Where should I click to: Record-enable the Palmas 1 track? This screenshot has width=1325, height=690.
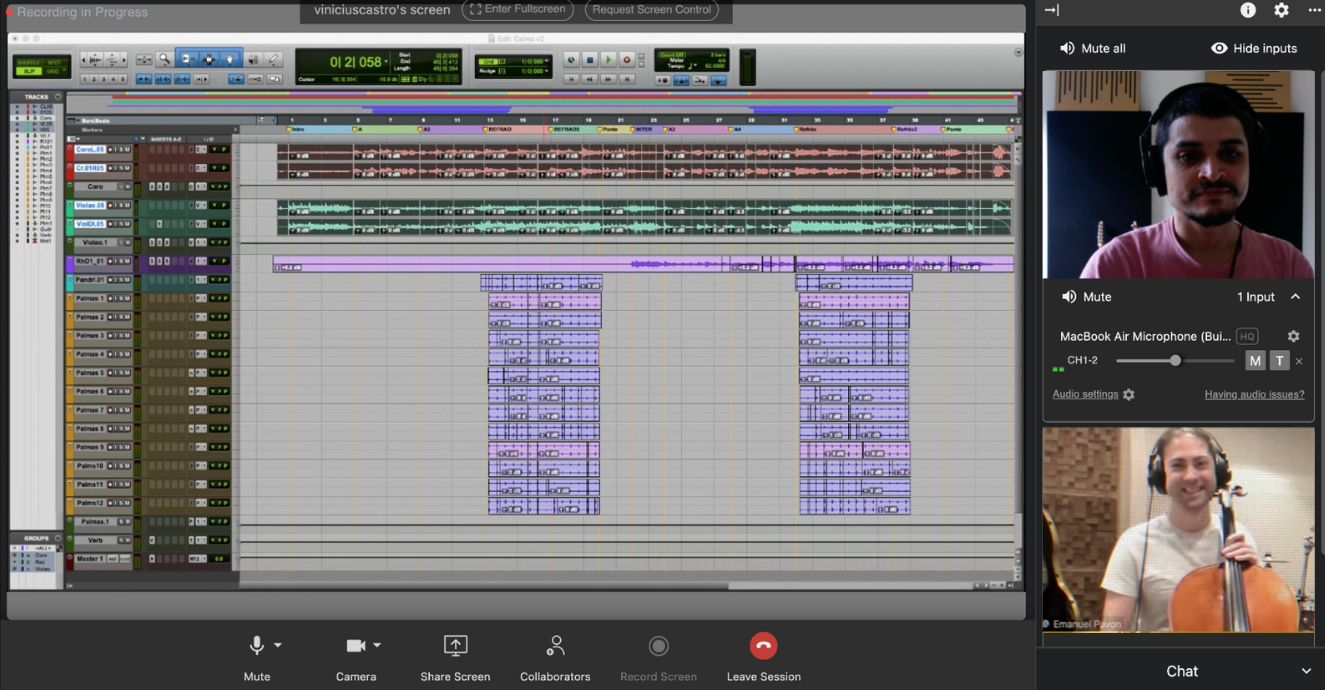[x=110, y=299]
